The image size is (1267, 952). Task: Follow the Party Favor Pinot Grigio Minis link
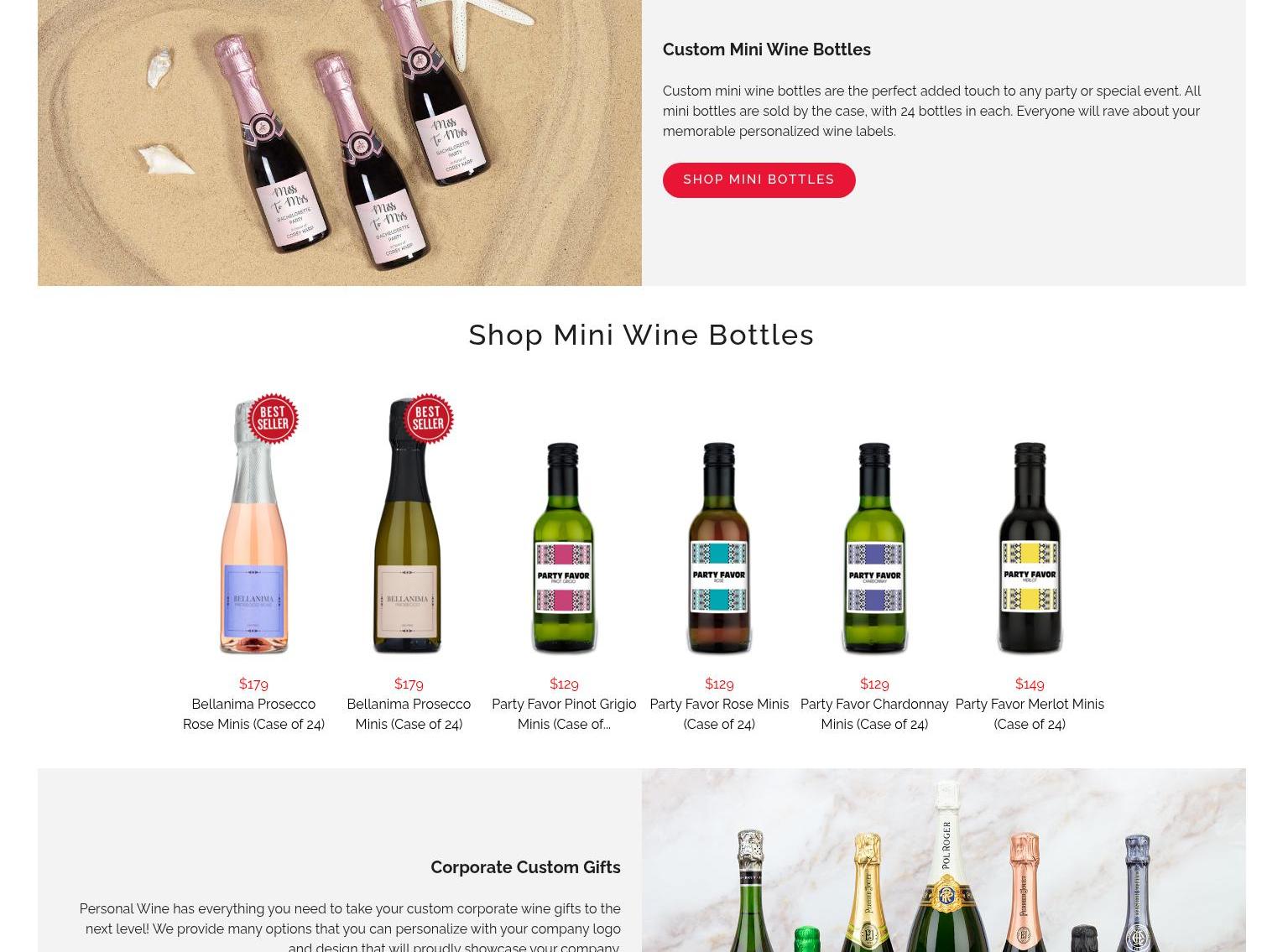click(564, 714)
